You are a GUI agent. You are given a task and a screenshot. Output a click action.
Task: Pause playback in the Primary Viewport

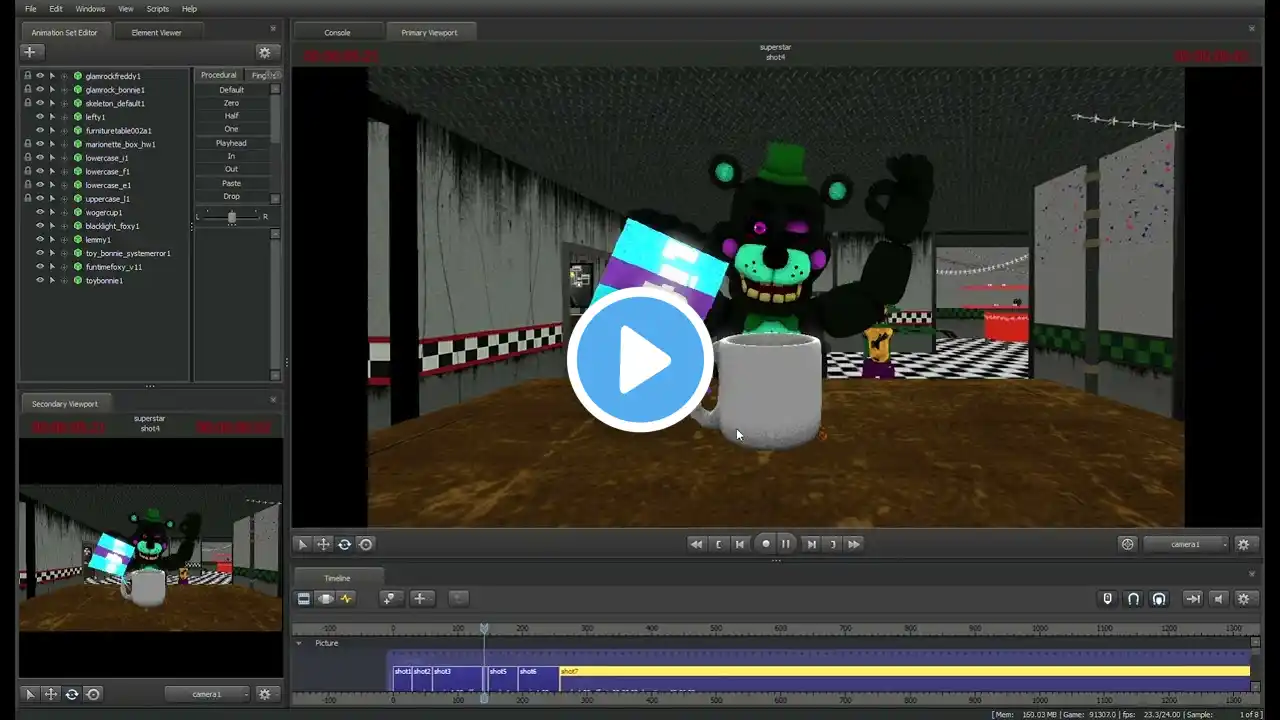click(787, 544)
